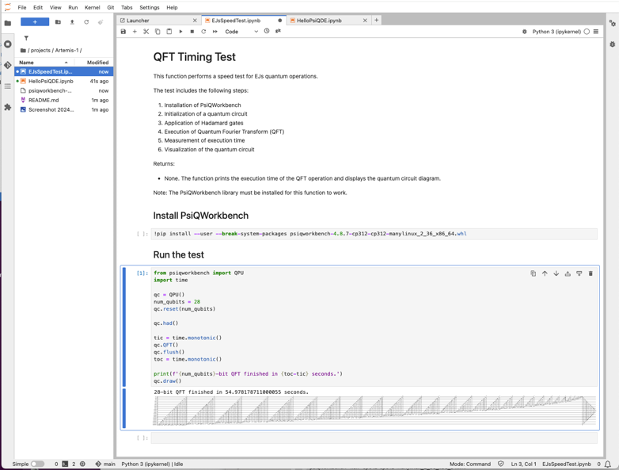
Task: Save the notebook with the disk icon
Action: coord(123,31)
